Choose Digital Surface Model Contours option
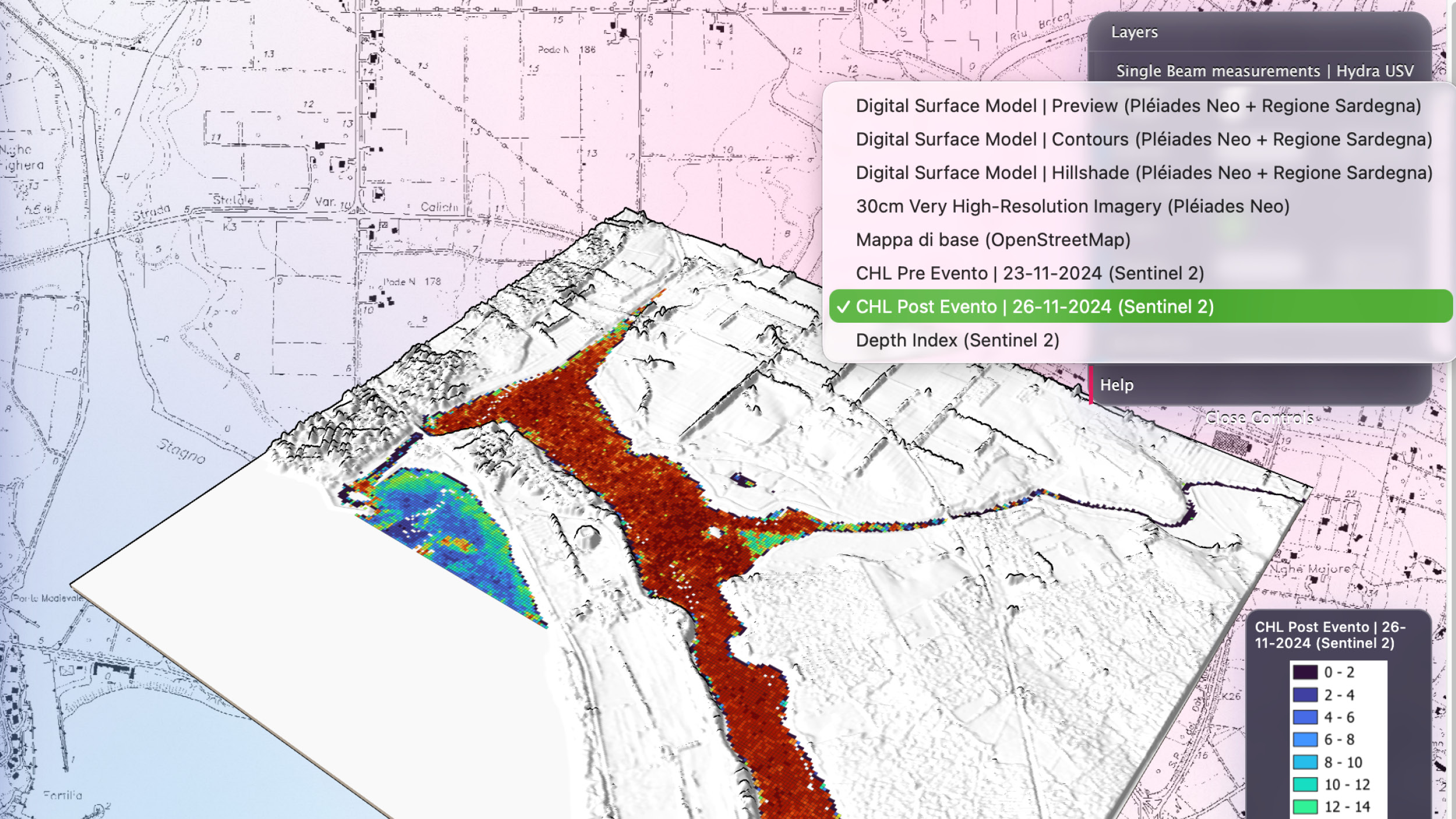 (x=1143, y=140)
